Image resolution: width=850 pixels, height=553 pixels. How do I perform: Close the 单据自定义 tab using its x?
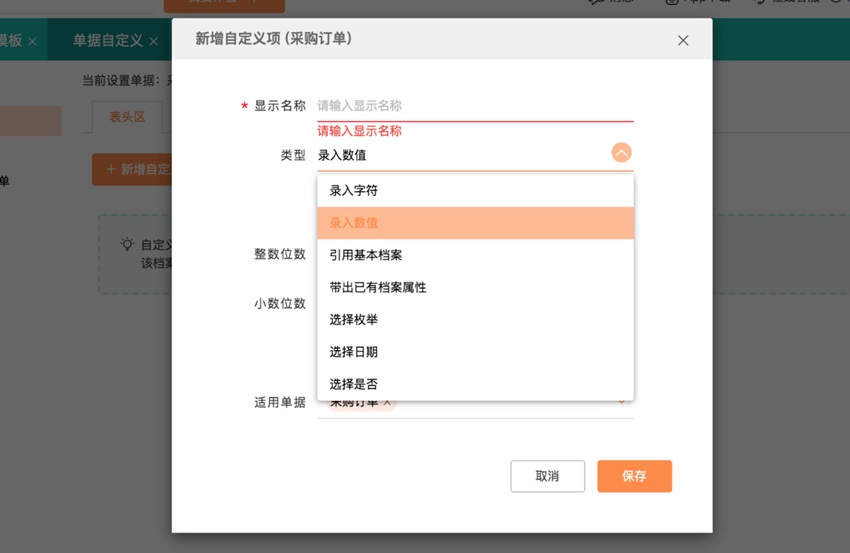[154, 41]
